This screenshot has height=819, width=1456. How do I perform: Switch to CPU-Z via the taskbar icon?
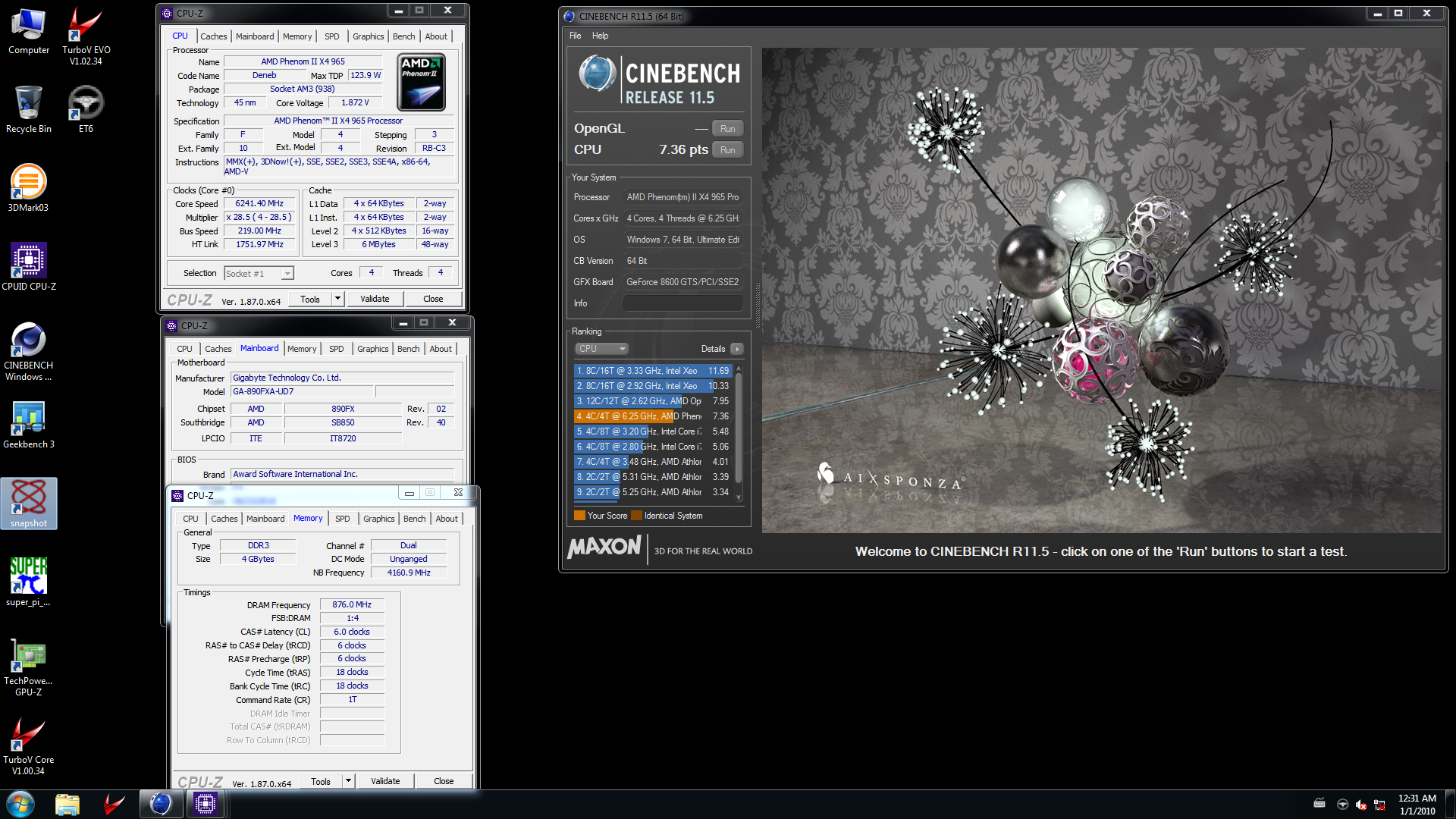click(x=205, y=804)
